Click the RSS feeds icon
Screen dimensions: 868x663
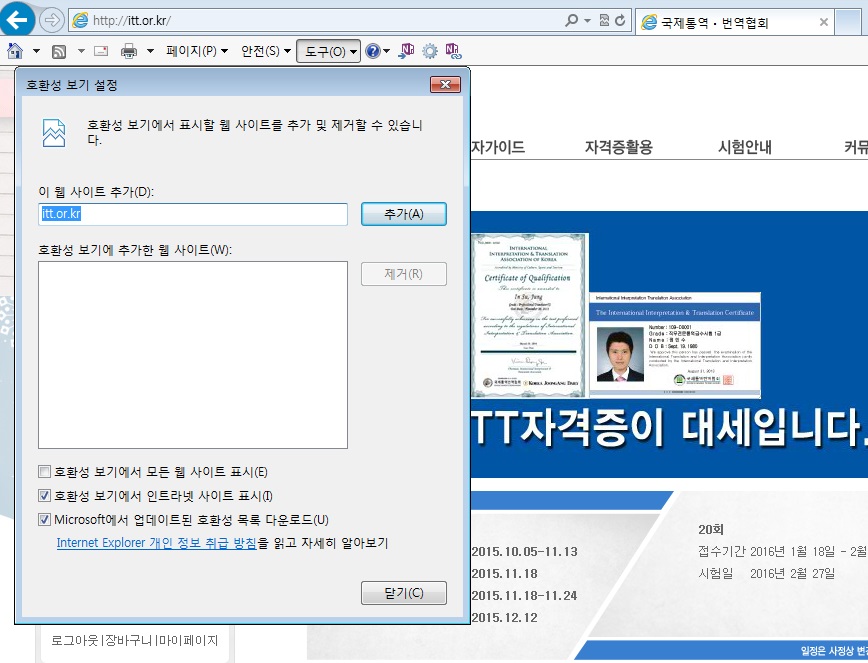59,51
